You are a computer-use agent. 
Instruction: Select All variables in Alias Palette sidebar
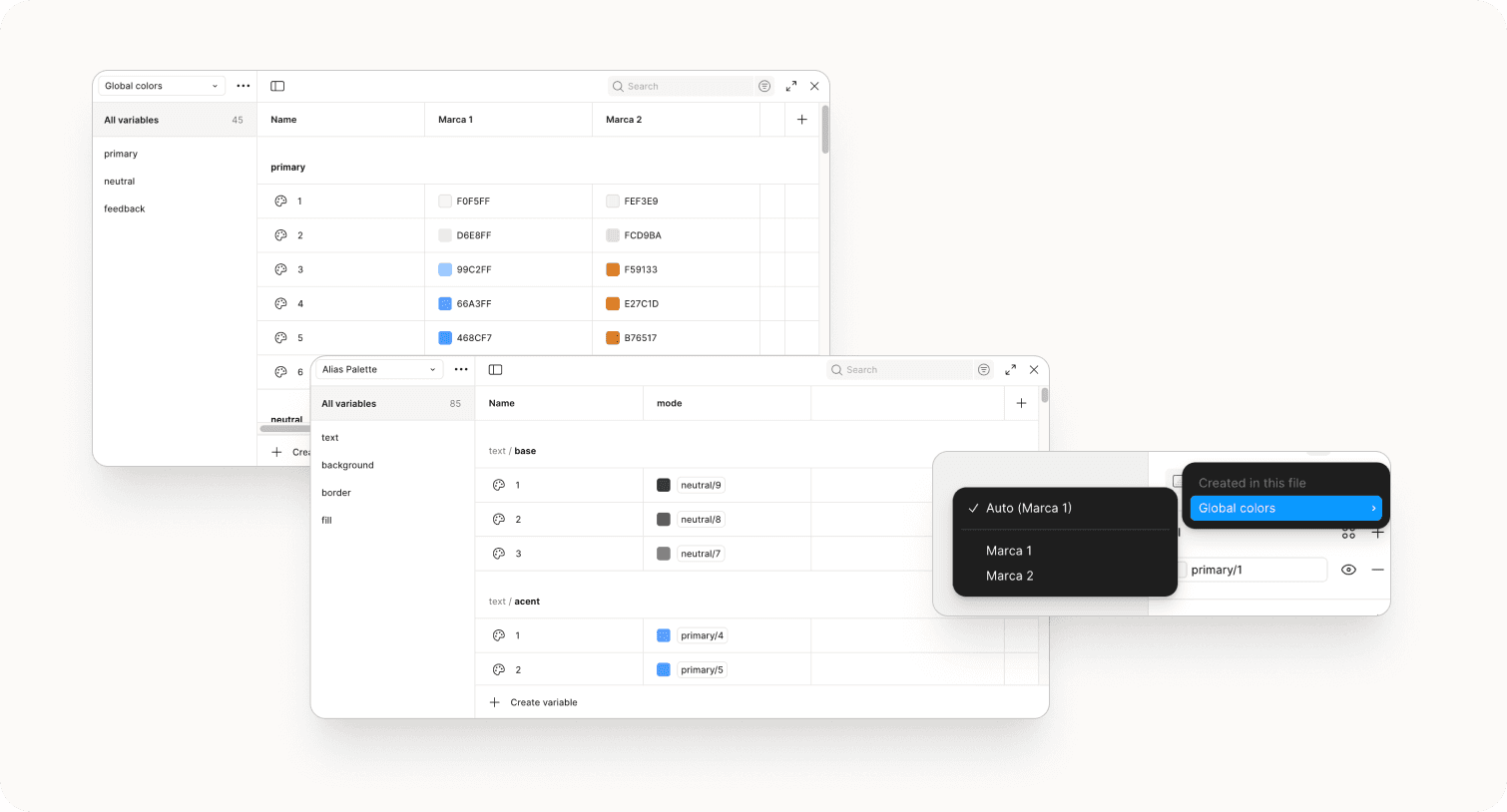tap(392, 404)
